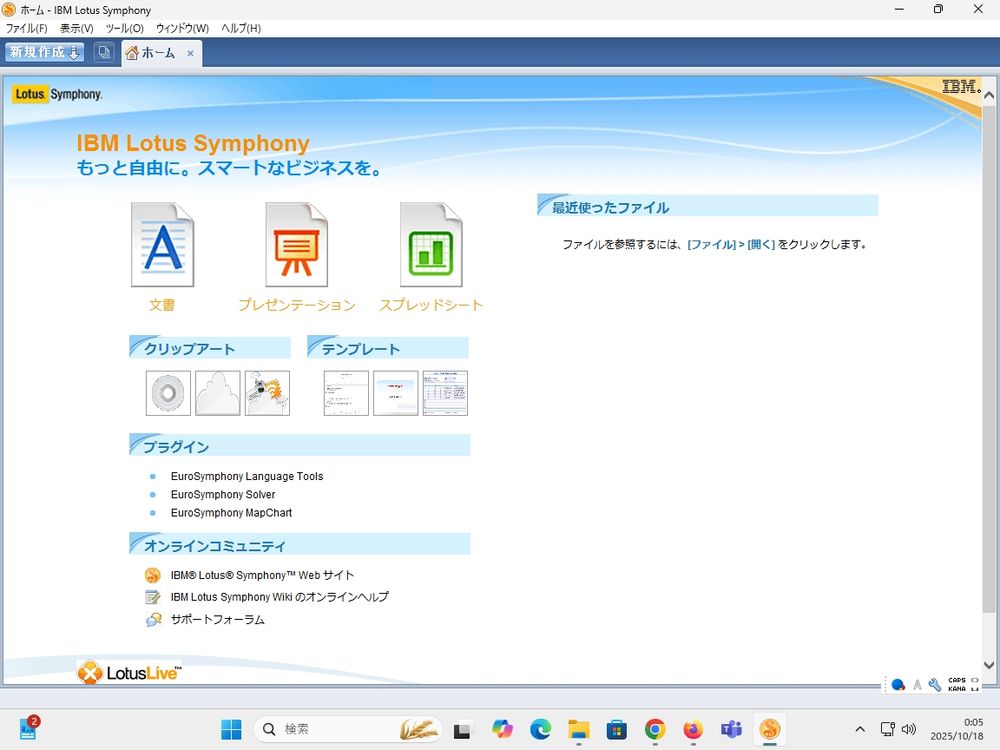
Task: Open the ヘルプ(H) menu
Action: (x=240, y=28)
